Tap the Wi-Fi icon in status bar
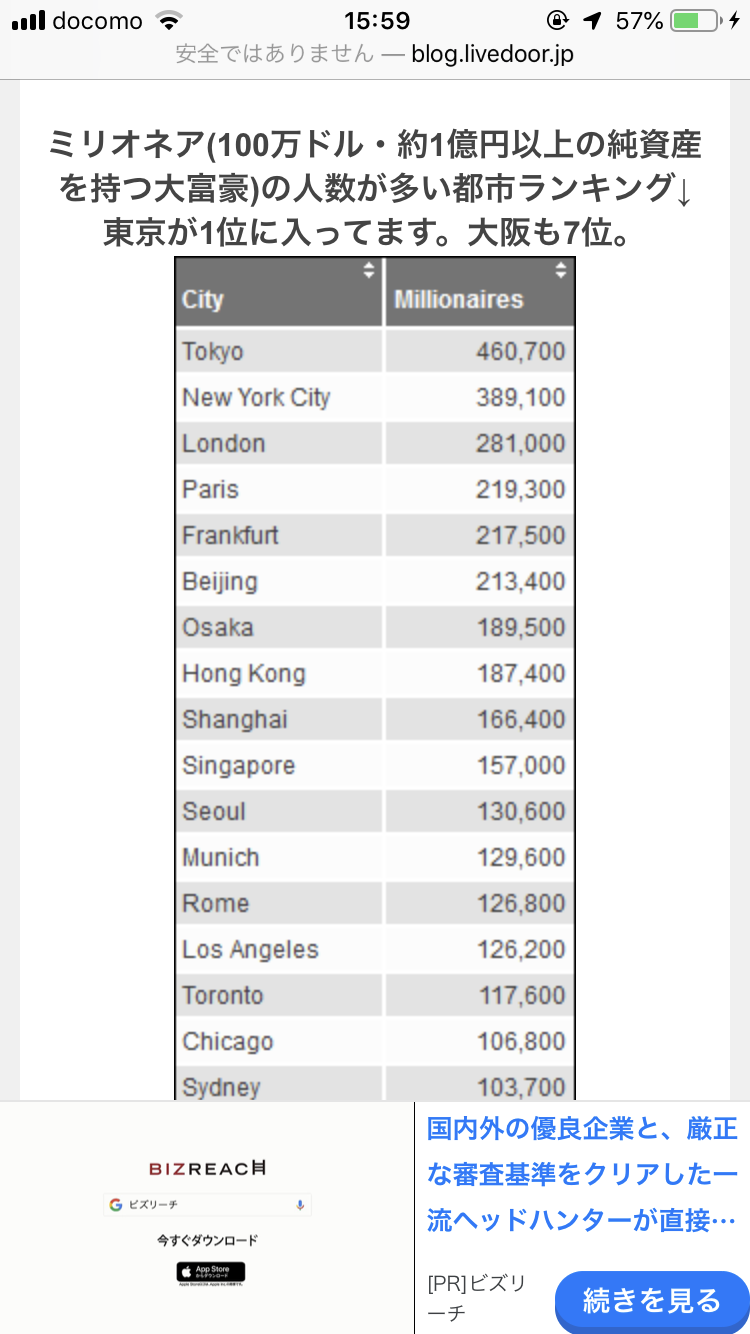Image resolution: width=750 pixels, height=1334 pixels. pyautogui.click(x=170, y=21)
